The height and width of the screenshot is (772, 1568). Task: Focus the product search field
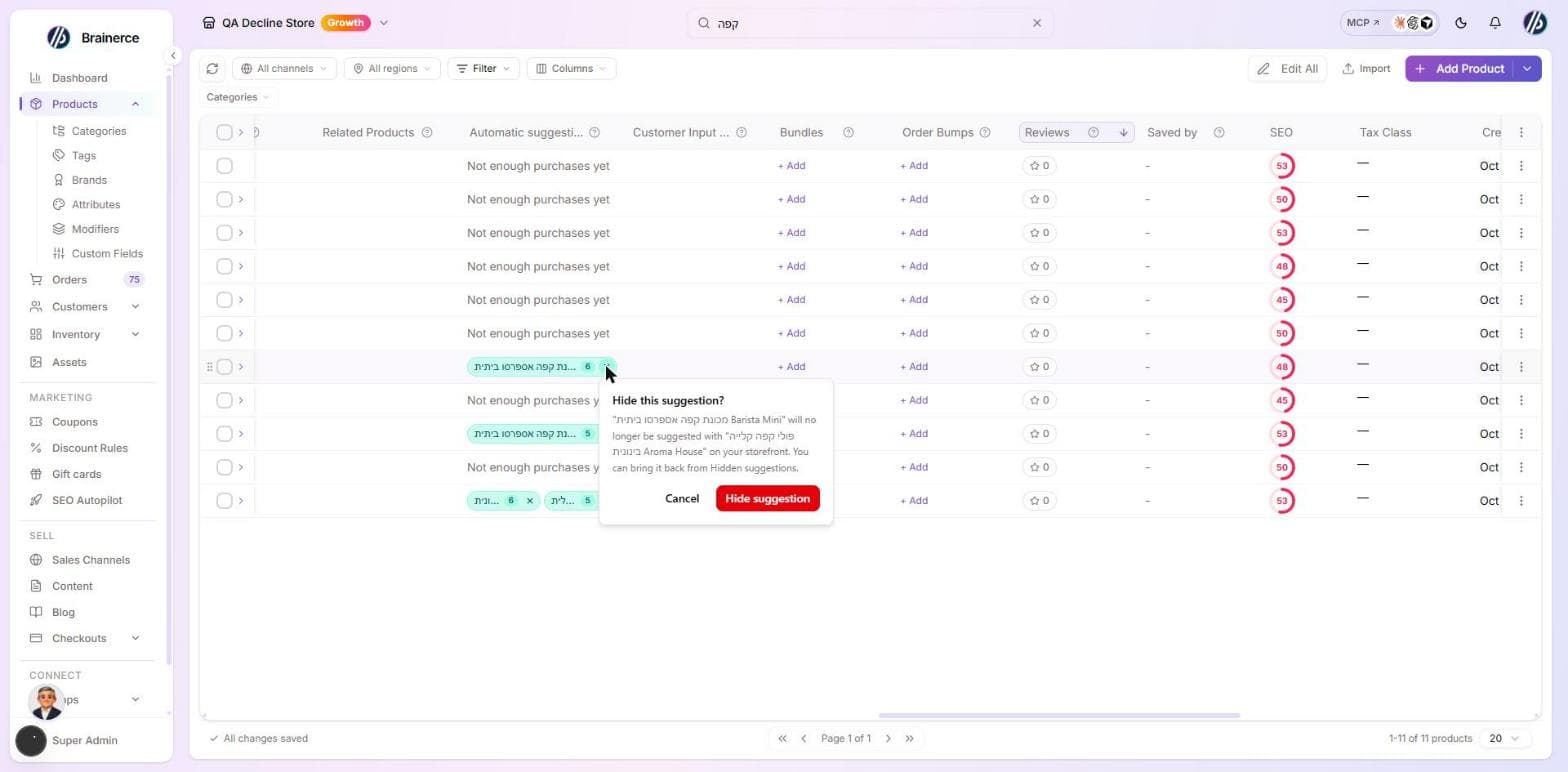870,23
